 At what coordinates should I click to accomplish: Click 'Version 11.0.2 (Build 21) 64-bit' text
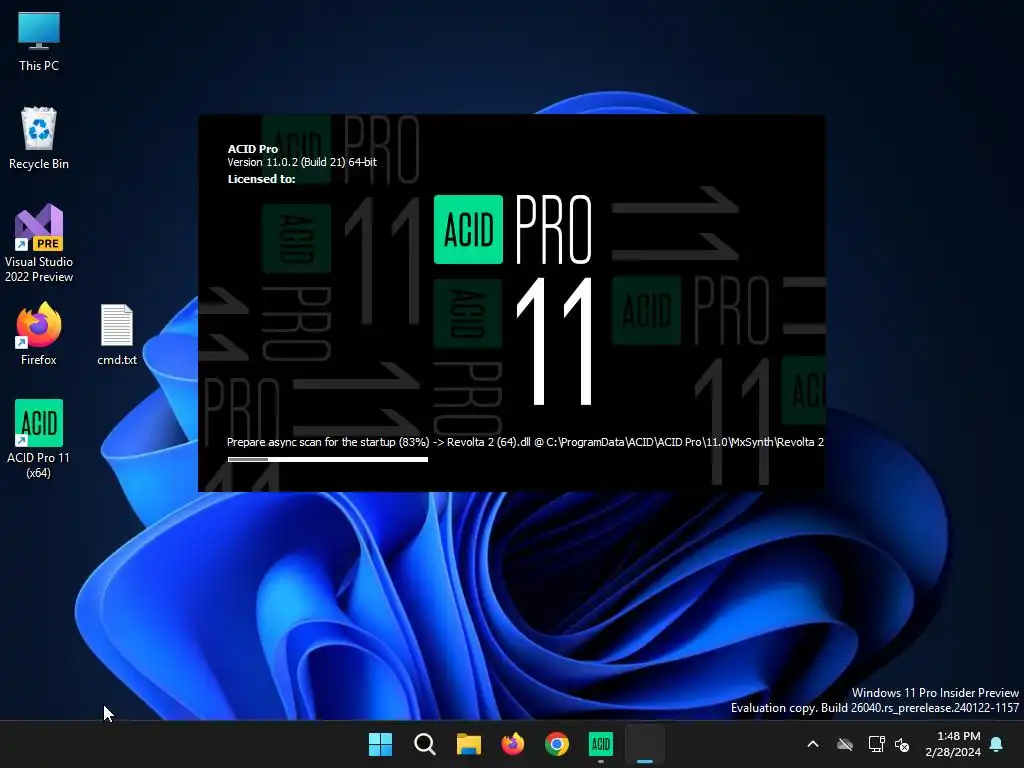click(302, 162)
